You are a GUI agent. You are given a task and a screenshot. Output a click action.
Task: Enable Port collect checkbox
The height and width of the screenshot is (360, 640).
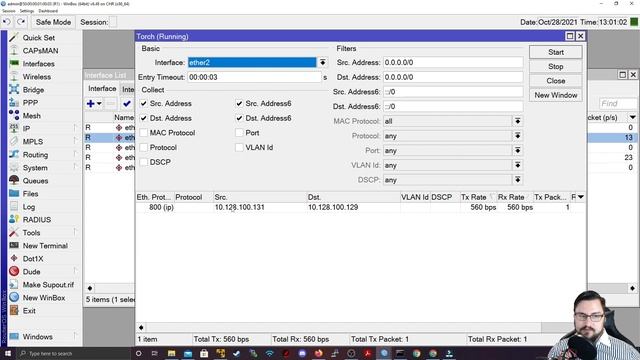tap(240, 133)
